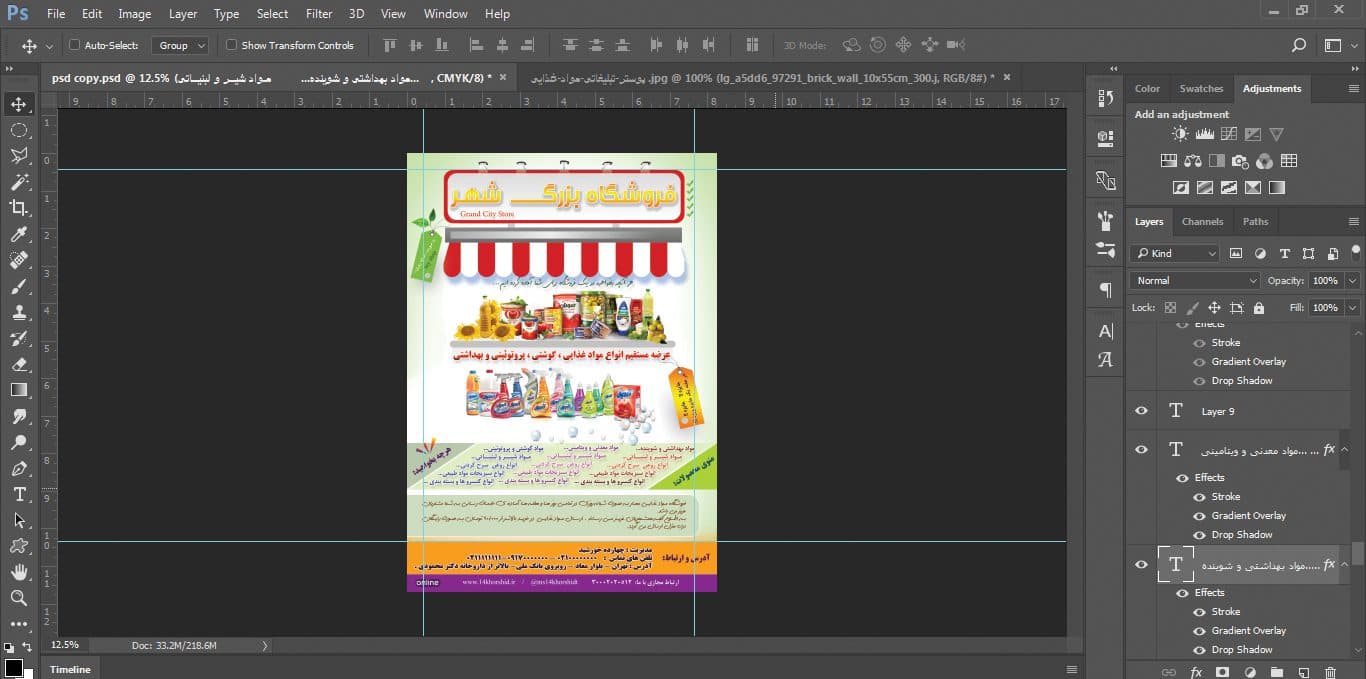Screen dimensions: 1366x679
Task: Open the Kind filter dropdown
Action: pos(1175,254)
